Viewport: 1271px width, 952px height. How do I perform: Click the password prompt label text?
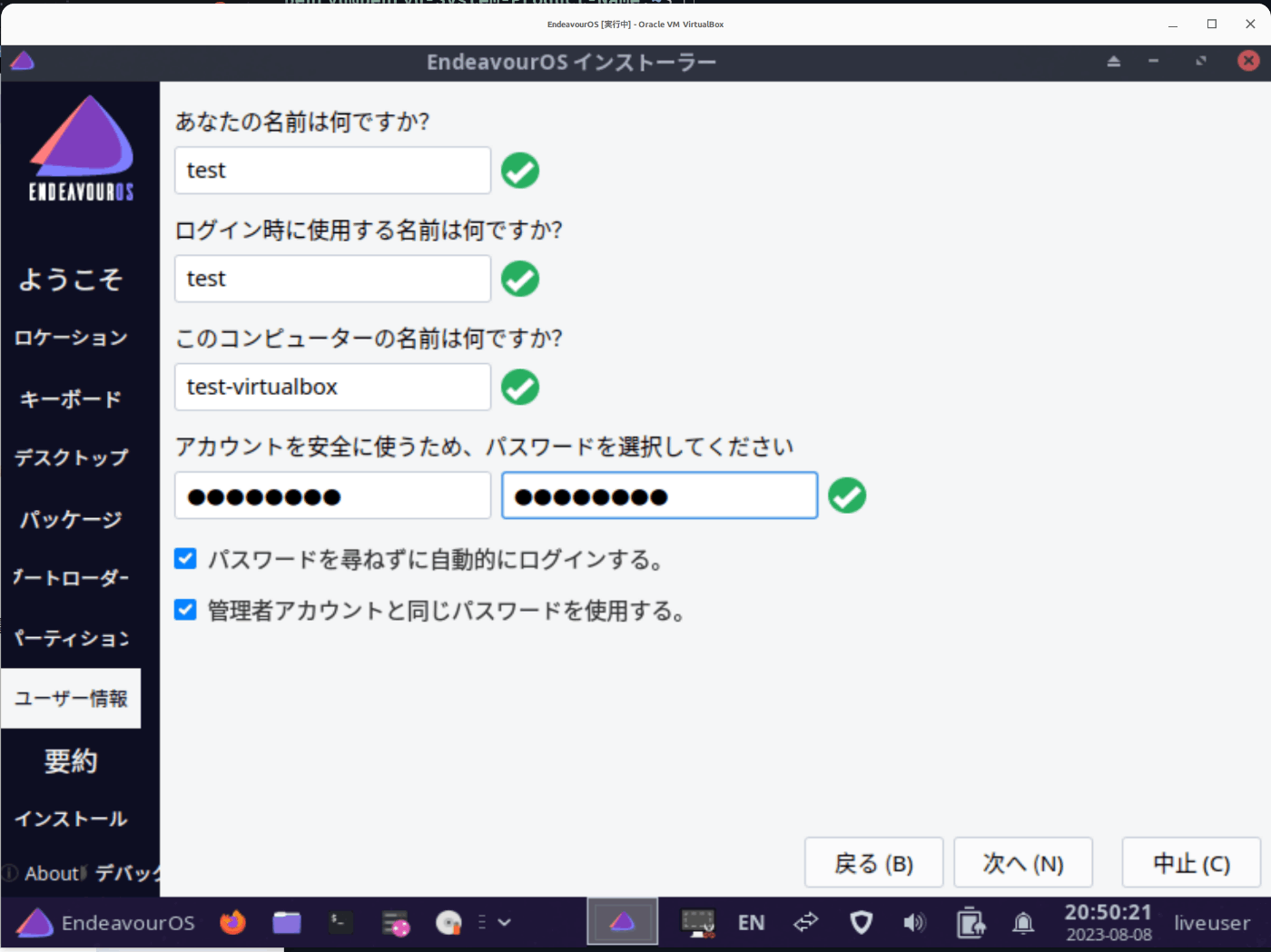coord(485,446)
